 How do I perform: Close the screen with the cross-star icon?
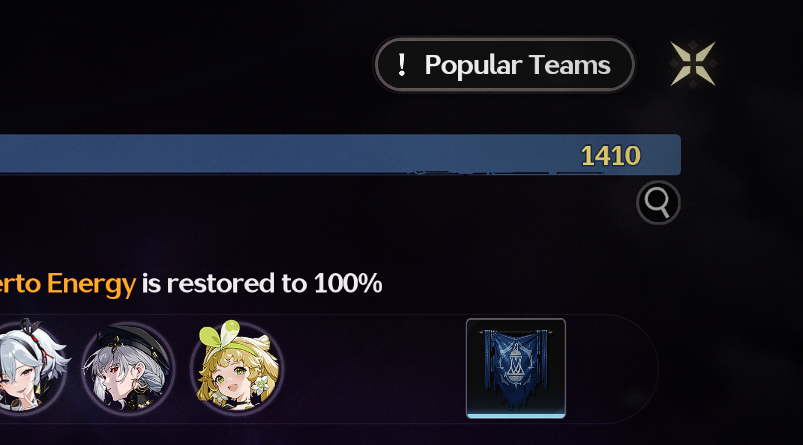tap(692, 64)
